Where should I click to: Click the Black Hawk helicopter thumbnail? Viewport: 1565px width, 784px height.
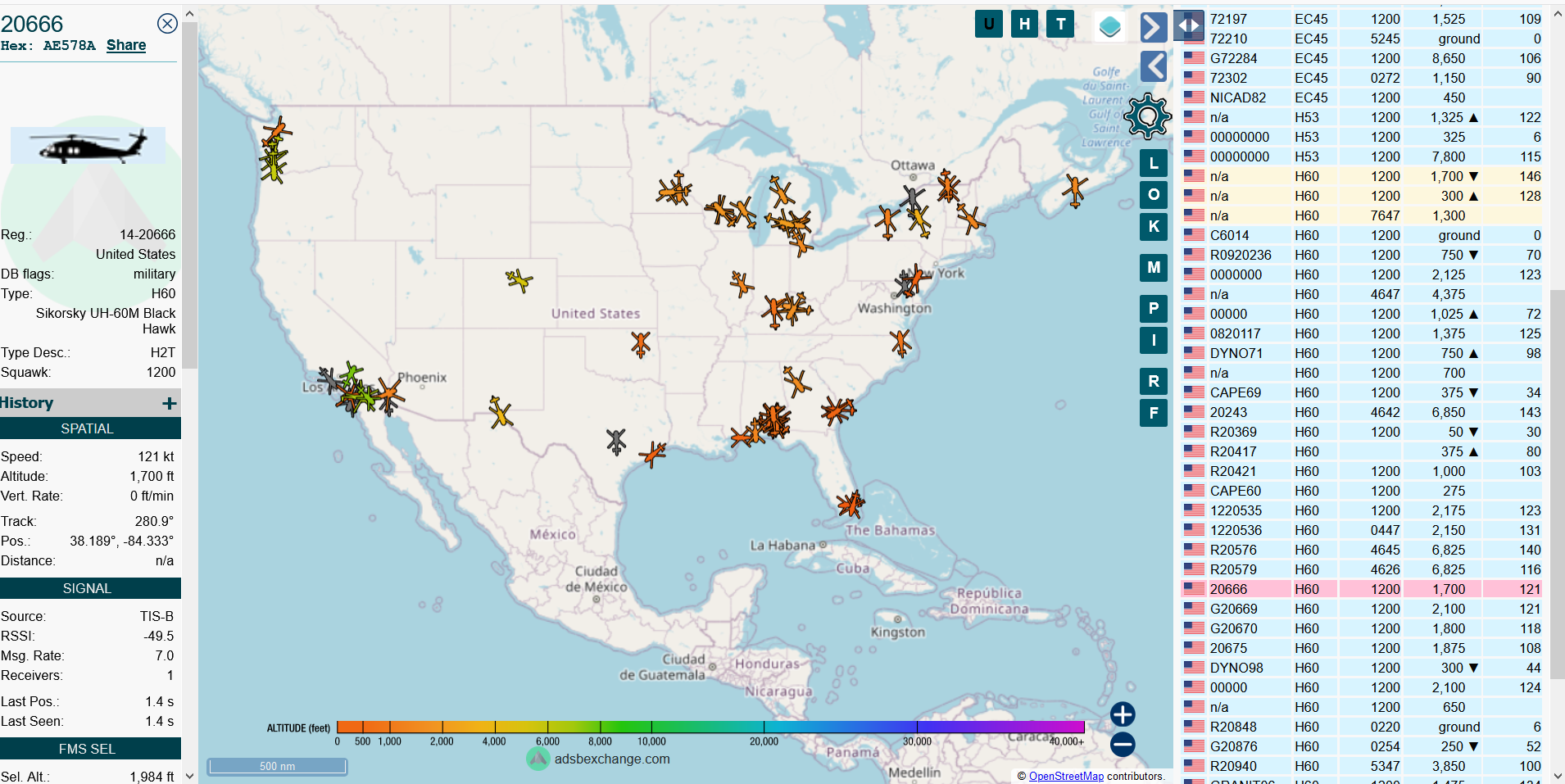[88, 146]
